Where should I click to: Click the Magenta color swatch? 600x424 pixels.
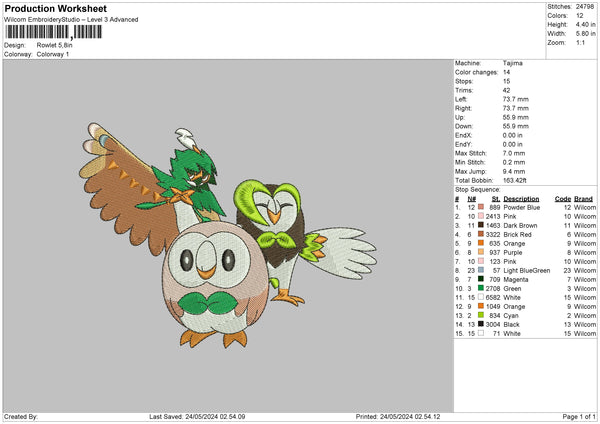[x=481, y=279]
